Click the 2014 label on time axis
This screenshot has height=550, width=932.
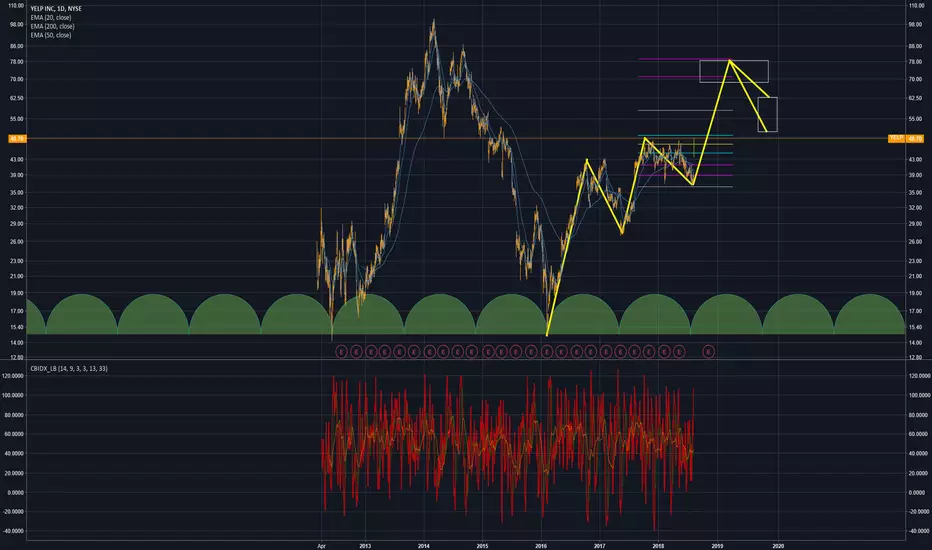[424, 546]
